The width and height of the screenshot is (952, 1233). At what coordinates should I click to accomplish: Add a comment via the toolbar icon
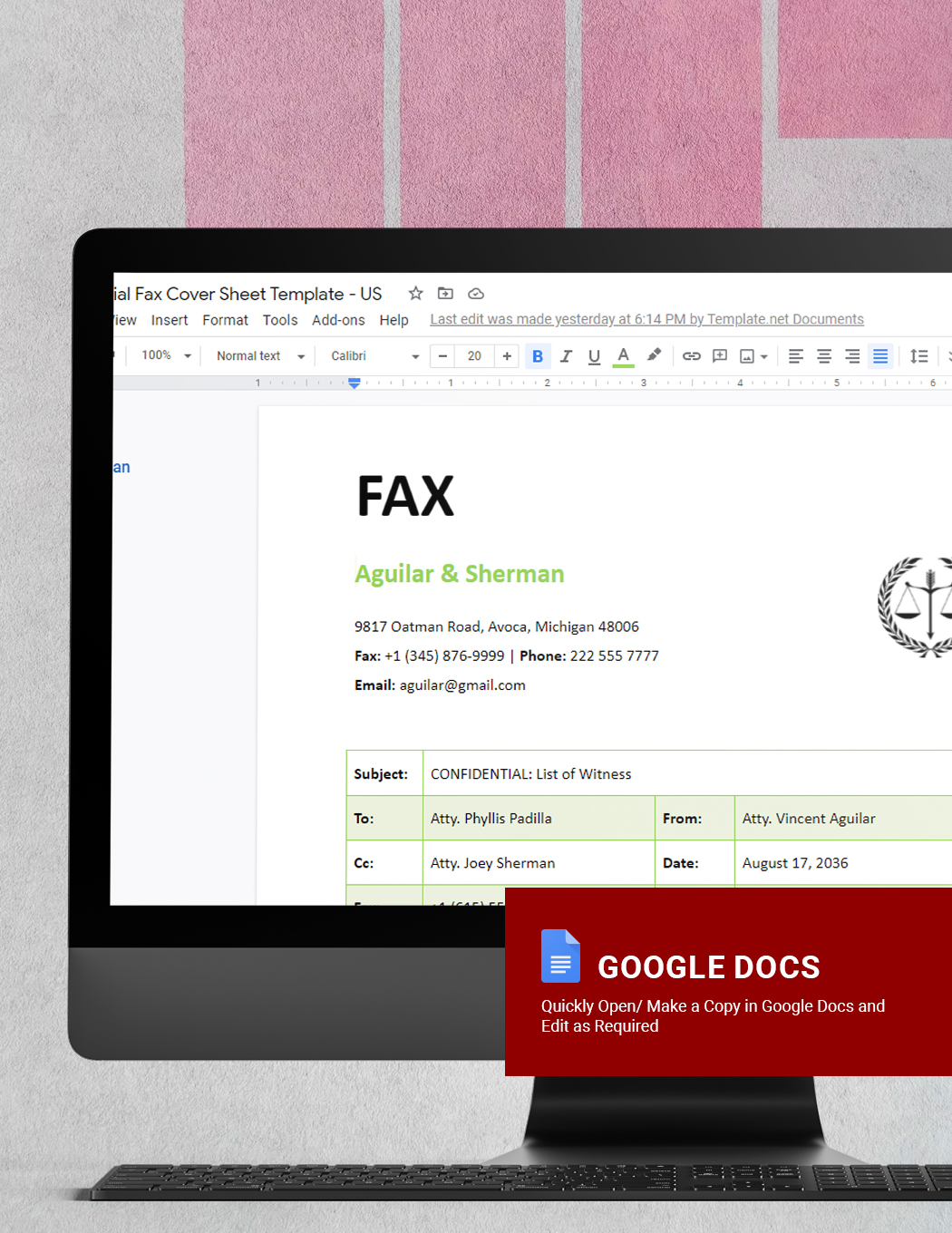(719, 355)
